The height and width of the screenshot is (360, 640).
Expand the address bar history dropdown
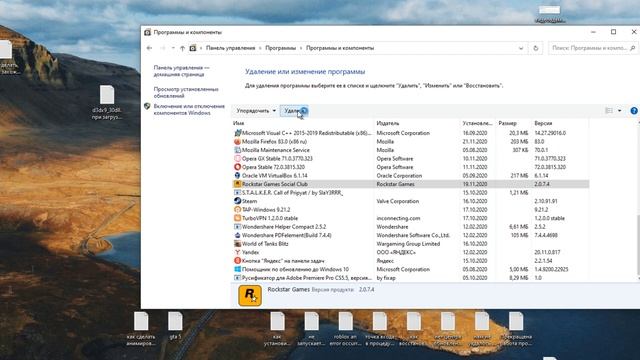tap(521, 48)
